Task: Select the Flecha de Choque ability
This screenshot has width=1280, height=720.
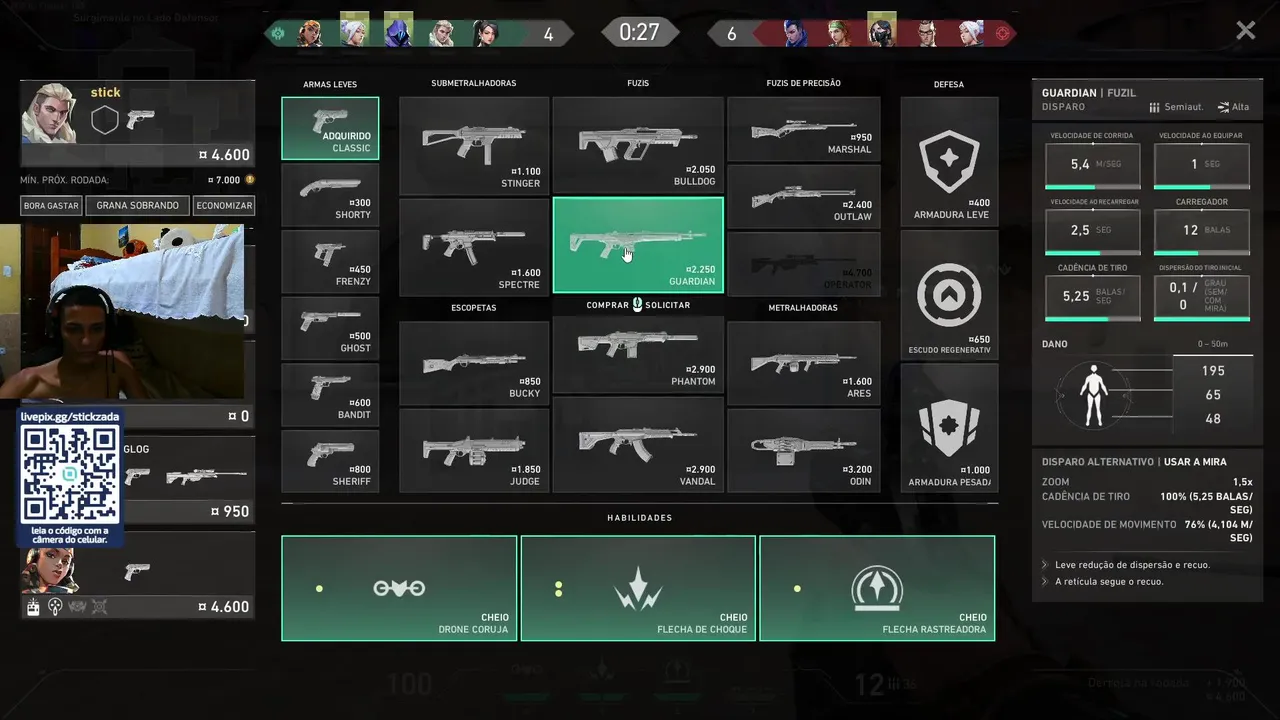Action: click(638, 588)
